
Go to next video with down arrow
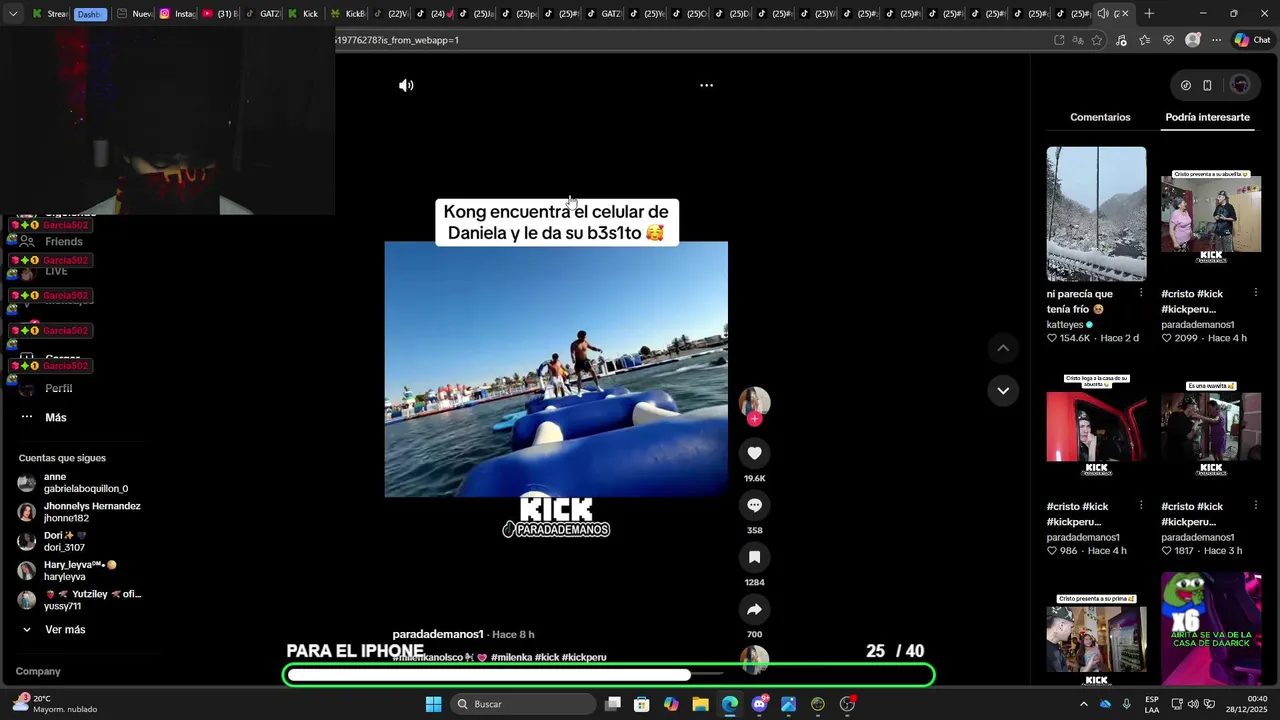[x=1003, y=390]
